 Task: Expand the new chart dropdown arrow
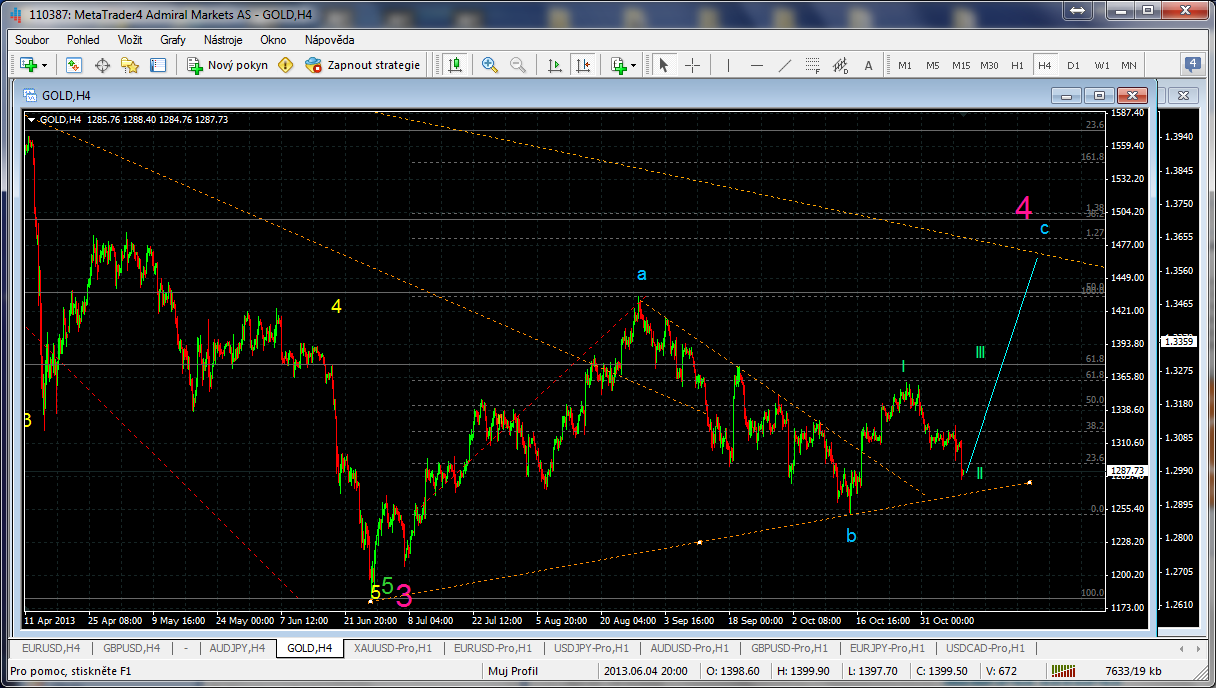(46, 65)
